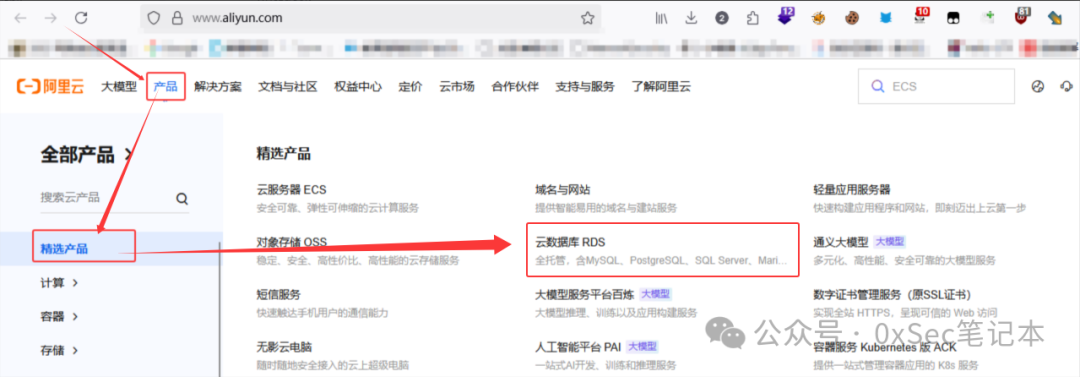The image size is (1080, 377).
Task: Click the blue cat-head extension icon
Action: tap(885, 19)
